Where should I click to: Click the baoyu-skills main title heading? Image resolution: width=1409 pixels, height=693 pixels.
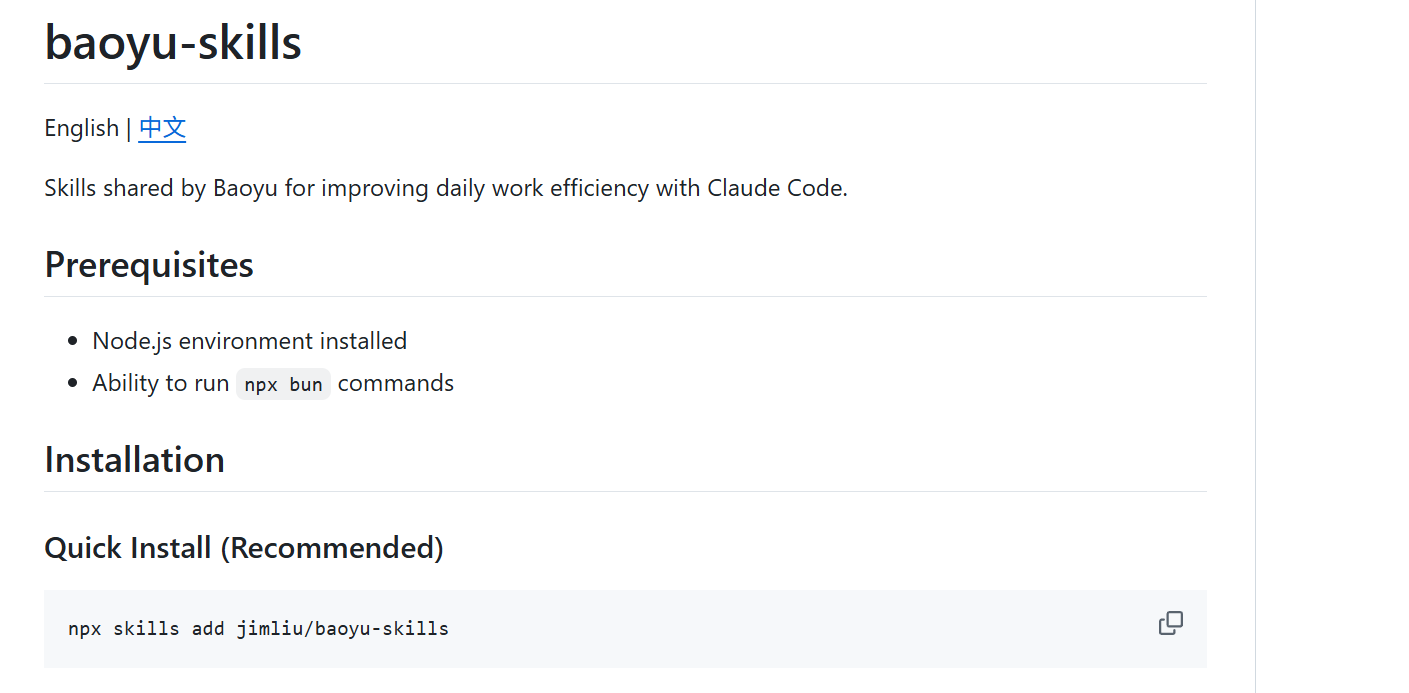[173, 43]
